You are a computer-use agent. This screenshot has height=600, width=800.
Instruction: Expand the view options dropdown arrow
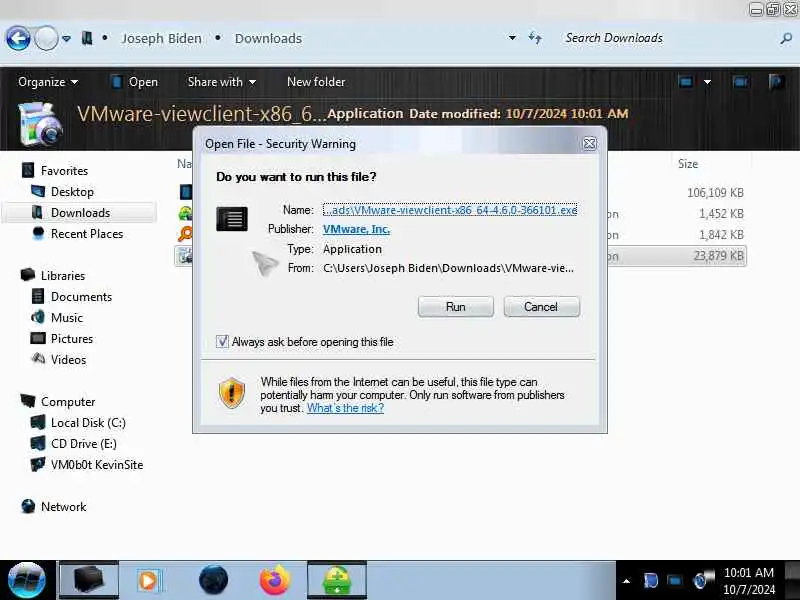(707, 82)
